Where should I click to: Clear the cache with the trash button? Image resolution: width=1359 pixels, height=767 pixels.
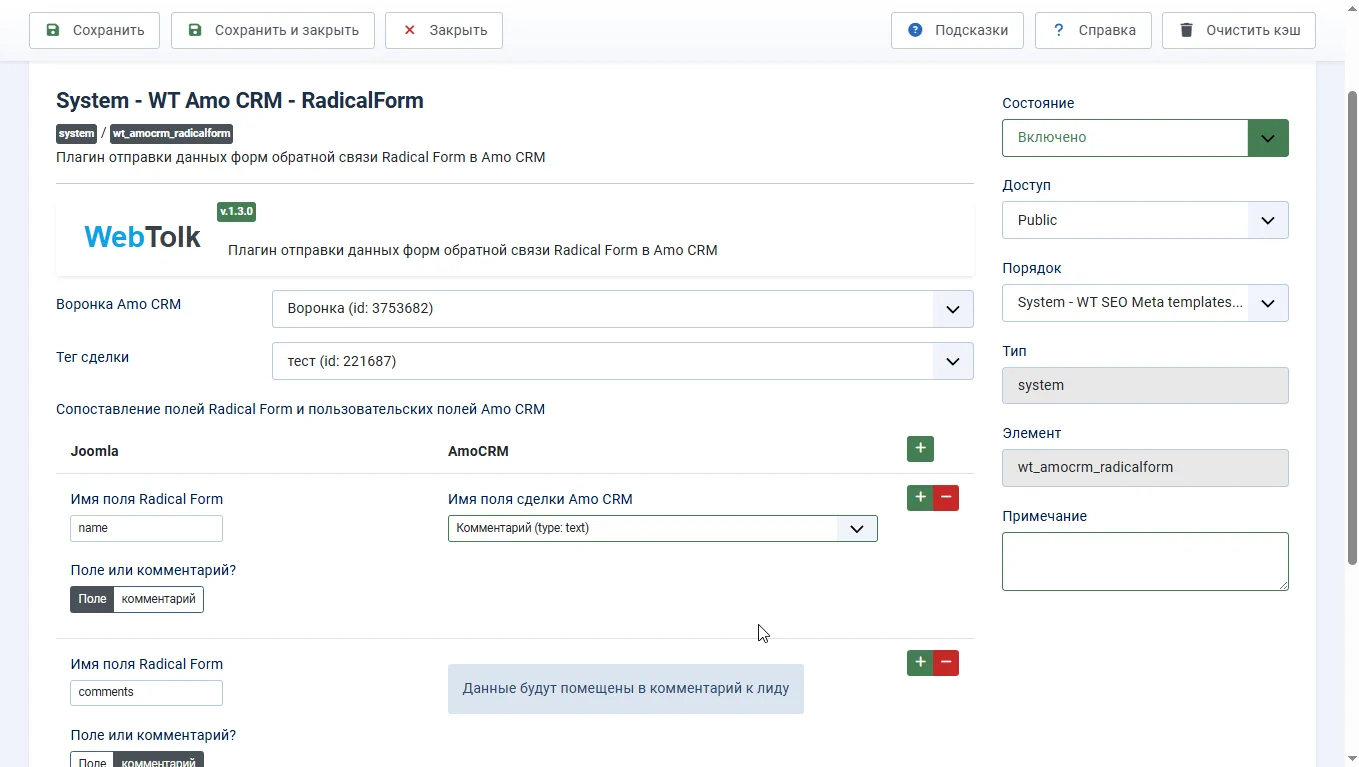[x=1238, y=30]
